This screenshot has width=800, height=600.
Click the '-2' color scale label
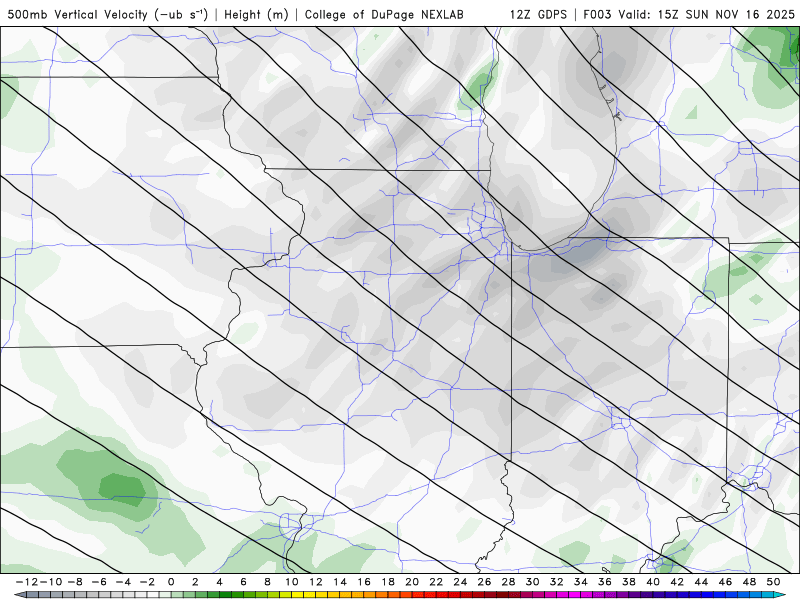(147, 582)
